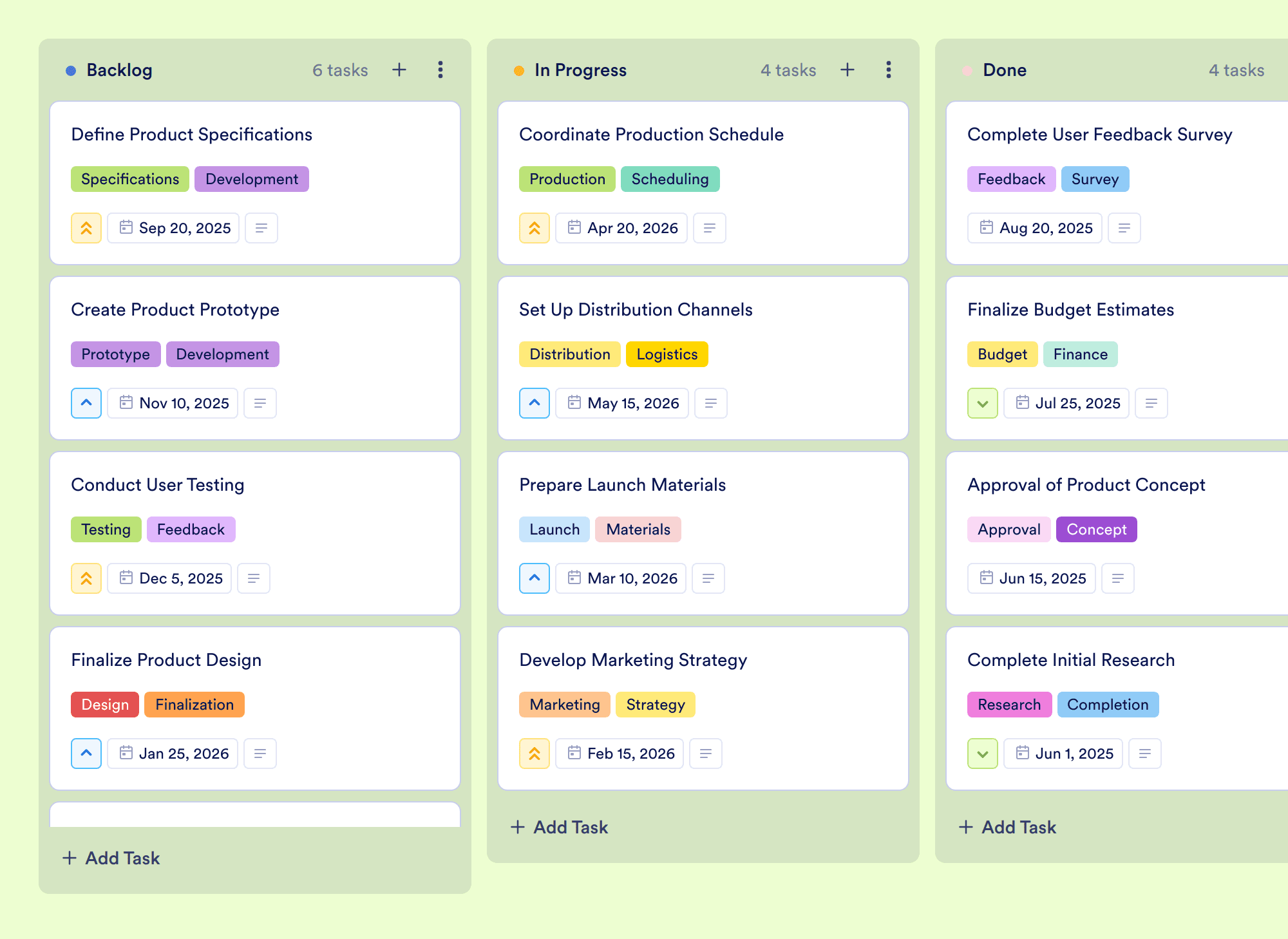Open the May 15, 2026 due date
The image size is (1288, 939).
[622, 403]
